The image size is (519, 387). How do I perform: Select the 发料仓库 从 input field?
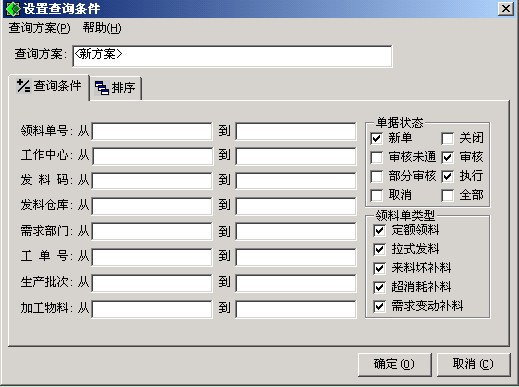152,206
